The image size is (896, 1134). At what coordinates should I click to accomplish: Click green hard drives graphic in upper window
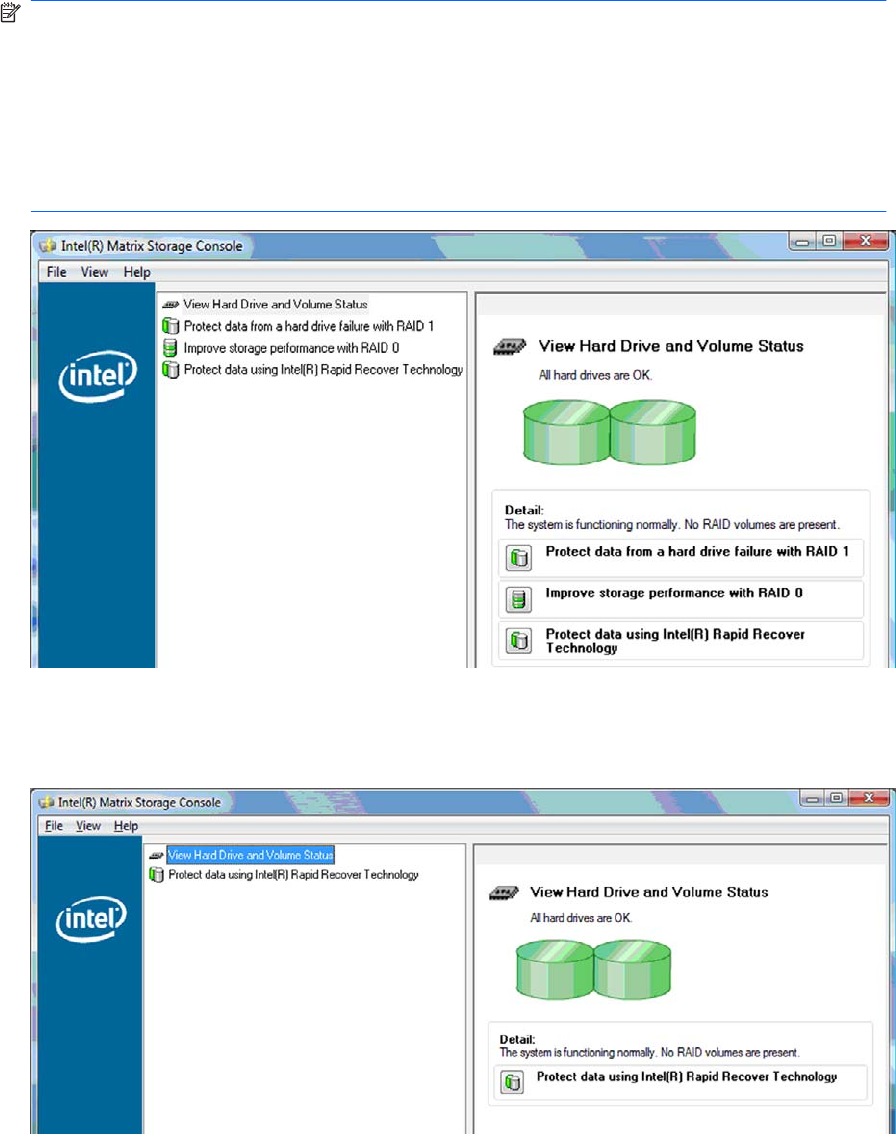(609, 432)
